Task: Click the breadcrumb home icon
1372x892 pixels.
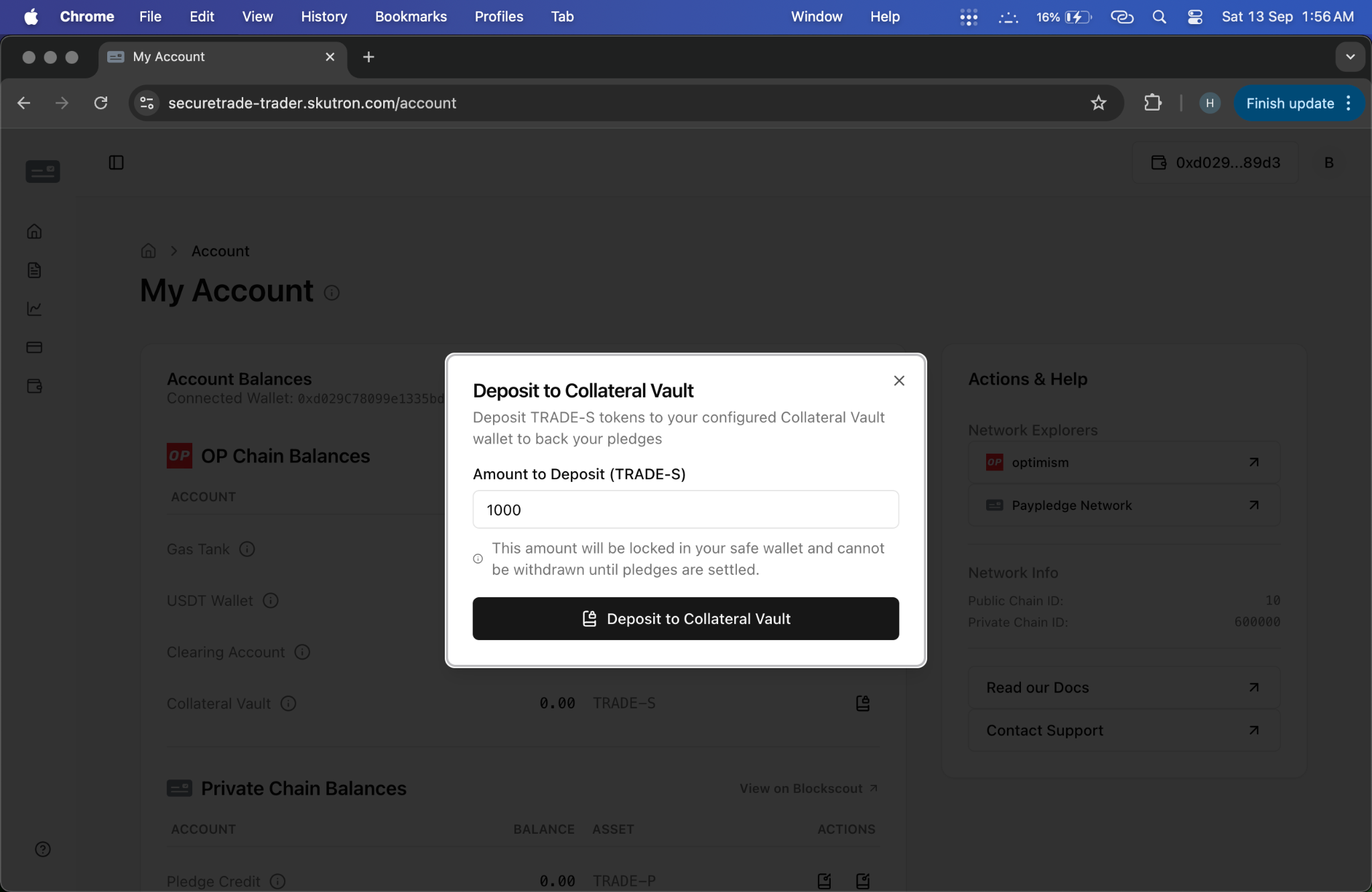Action: pos(148,251)
